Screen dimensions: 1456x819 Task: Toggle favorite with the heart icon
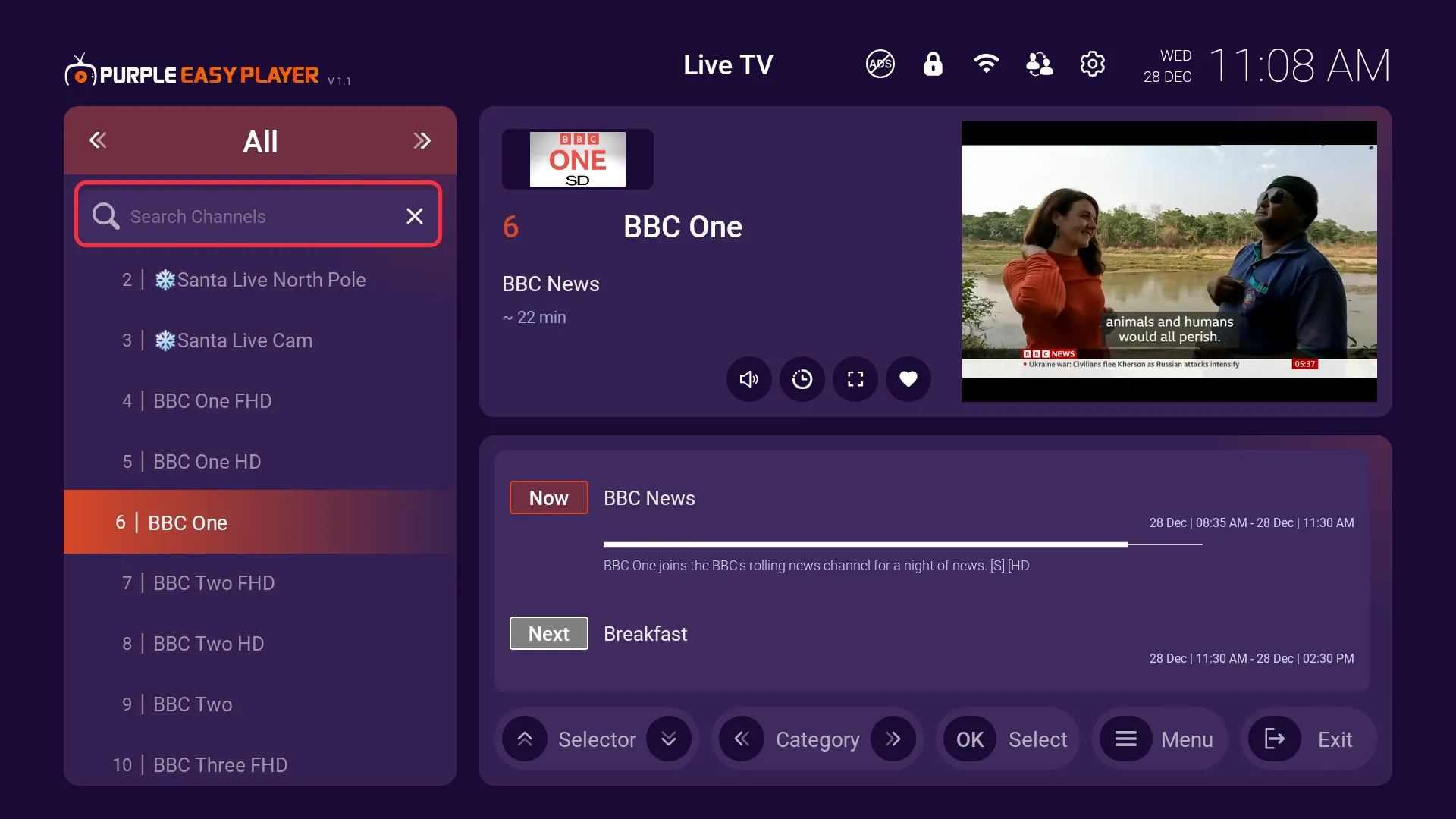pos(908,379)
